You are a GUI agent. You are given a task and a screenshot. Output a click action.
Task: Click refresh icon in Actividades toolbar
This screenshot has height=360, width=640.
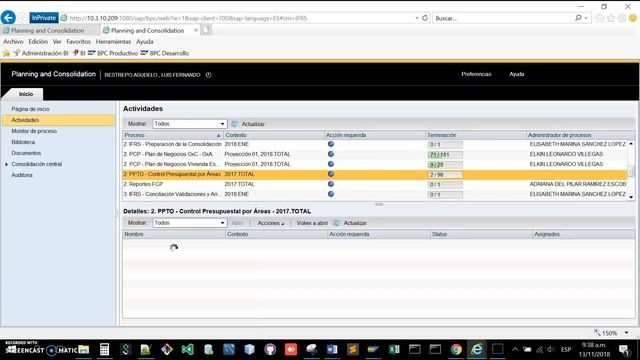tap(234, 124)
